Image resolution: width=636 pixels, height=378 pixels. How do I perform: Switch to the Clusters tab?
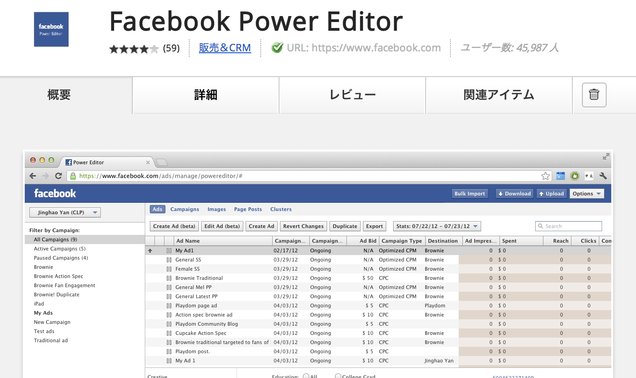(281, 209)
